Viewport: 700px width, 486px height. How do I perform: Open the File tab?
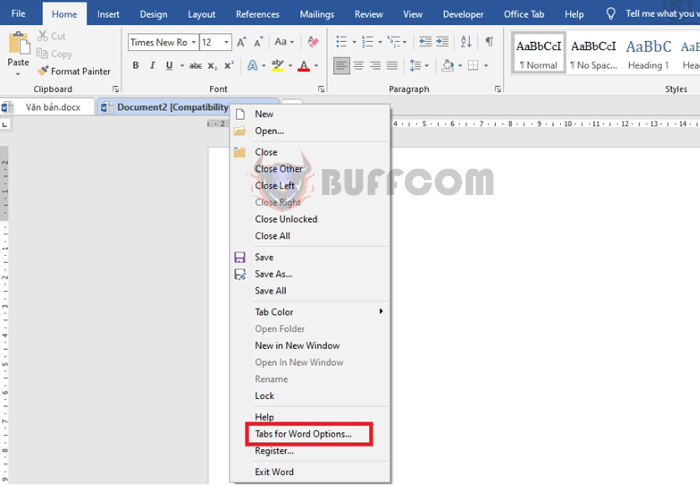pyautogui.click(x=18, y=14)
